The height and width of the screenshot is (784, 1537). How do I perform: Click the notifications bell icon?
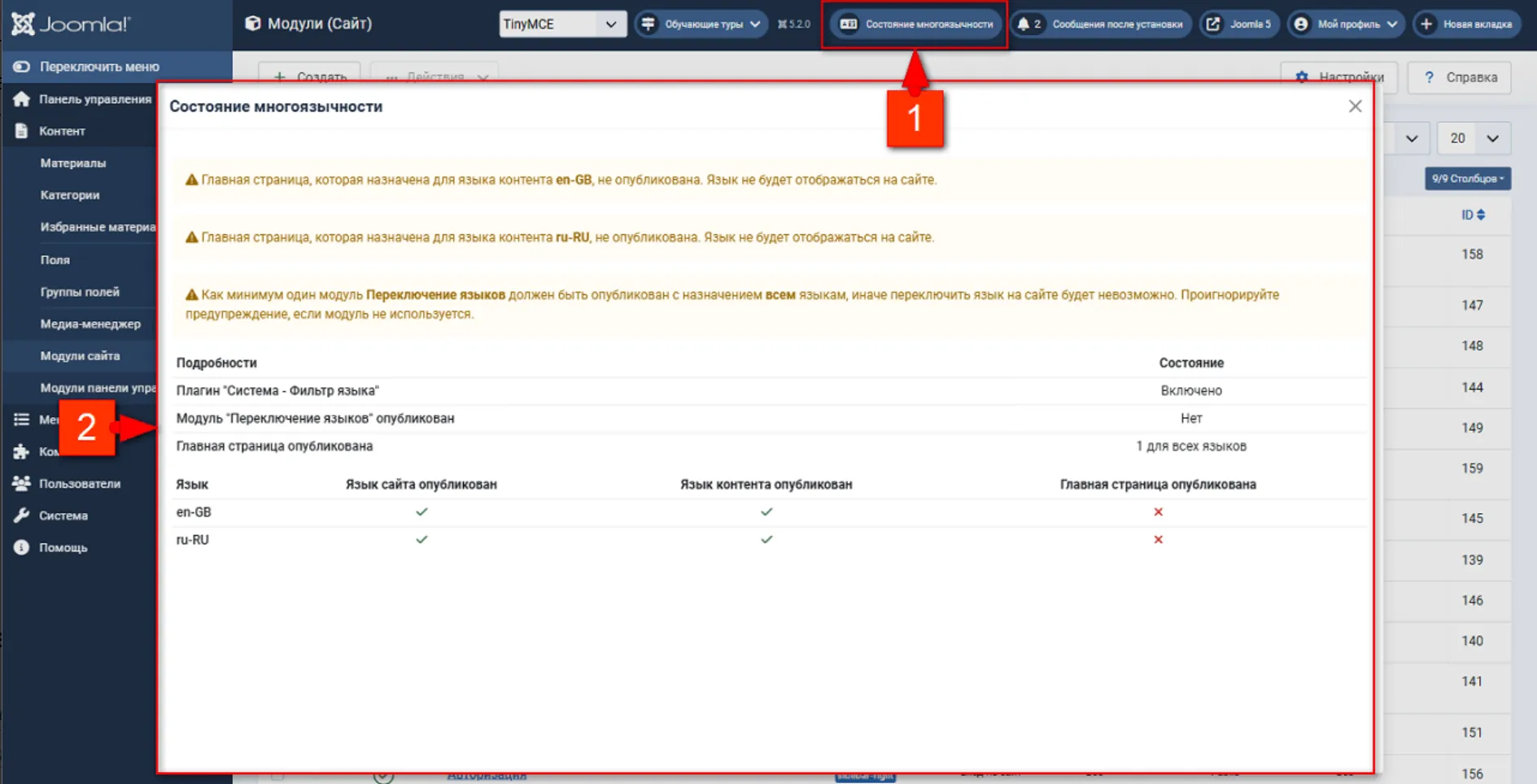[x=1024, y=24]
